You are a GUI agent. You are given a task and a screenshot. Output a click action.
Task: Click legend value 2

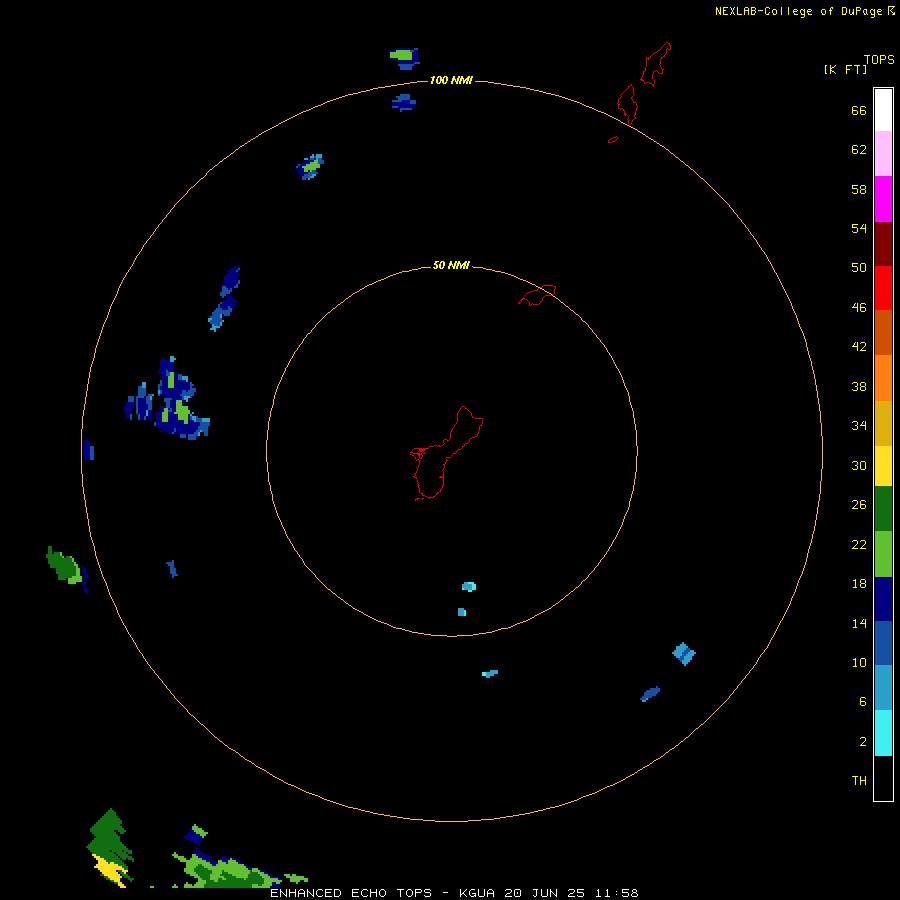tap(863, 742)
